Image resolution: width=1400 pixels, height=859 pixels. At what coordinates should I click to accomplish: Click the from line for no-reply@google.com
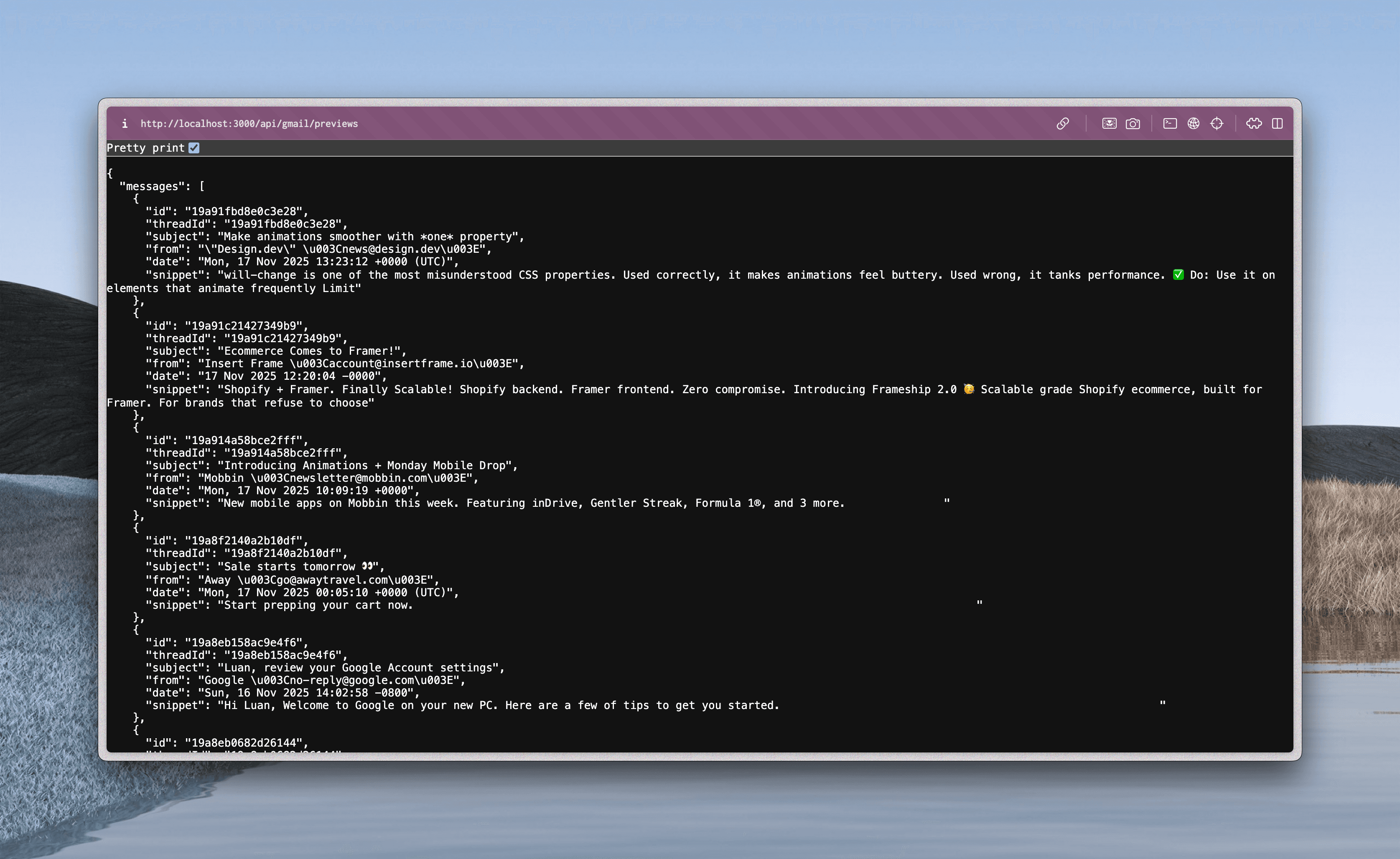[305, 680]
